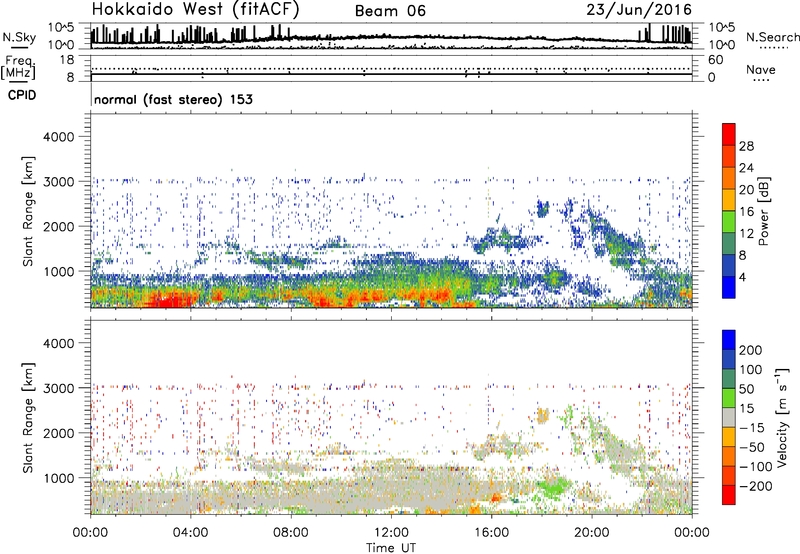Click the '4000' tick in the power panel

click(58, 137)
